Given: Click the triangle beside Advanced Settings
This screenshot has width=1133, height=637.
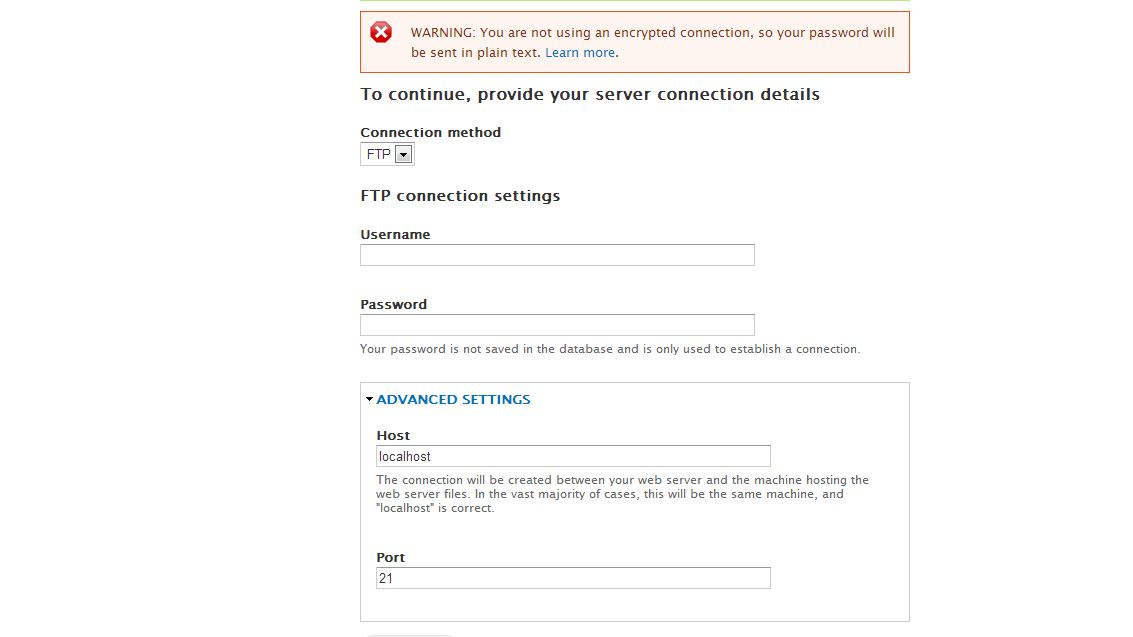Looking at the screenshot, I should pyautogui.click(x=369, y=399).
